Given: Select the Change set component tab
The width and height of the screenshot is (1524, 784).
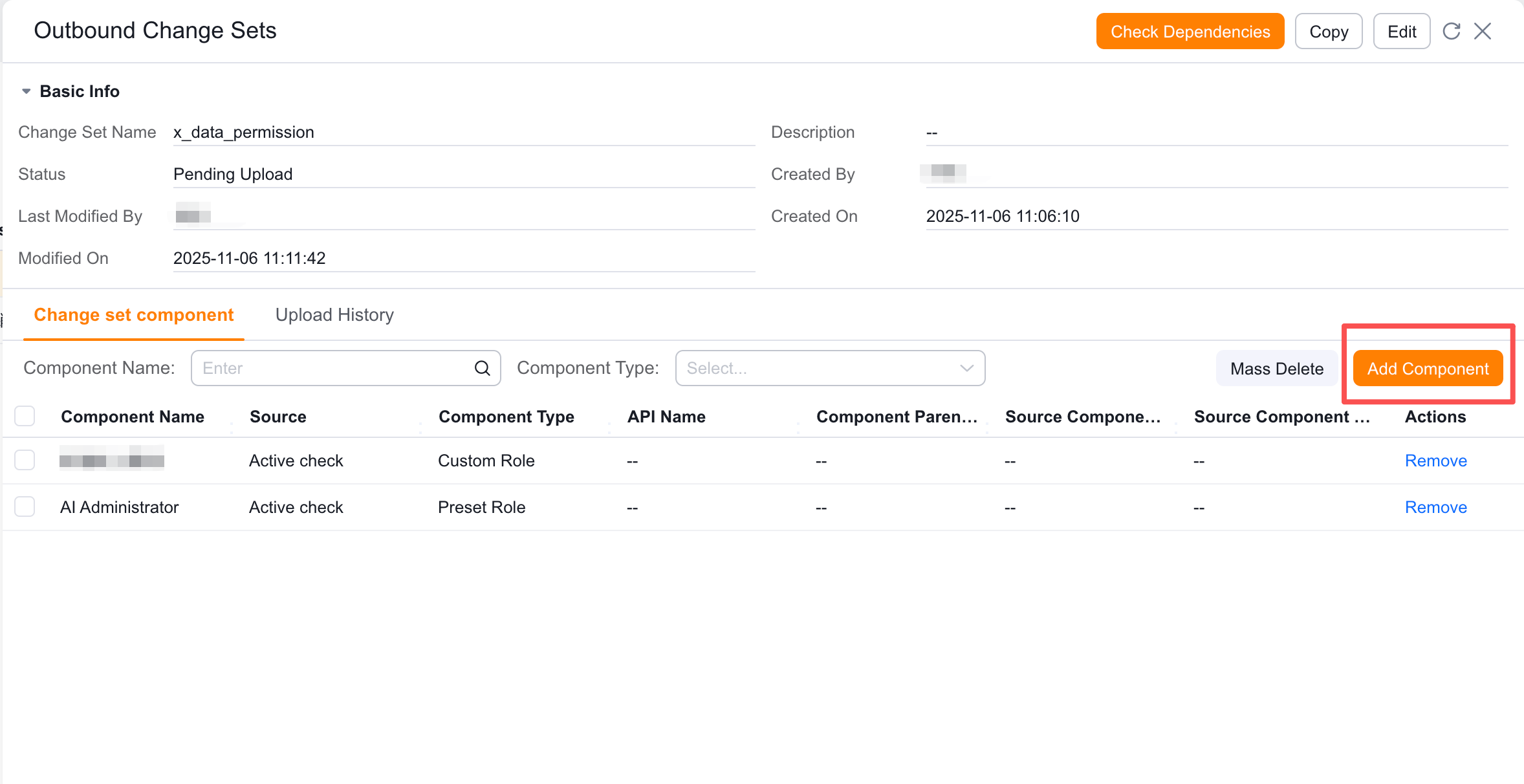Looking at the screenshot, I should tap(134, 314).
